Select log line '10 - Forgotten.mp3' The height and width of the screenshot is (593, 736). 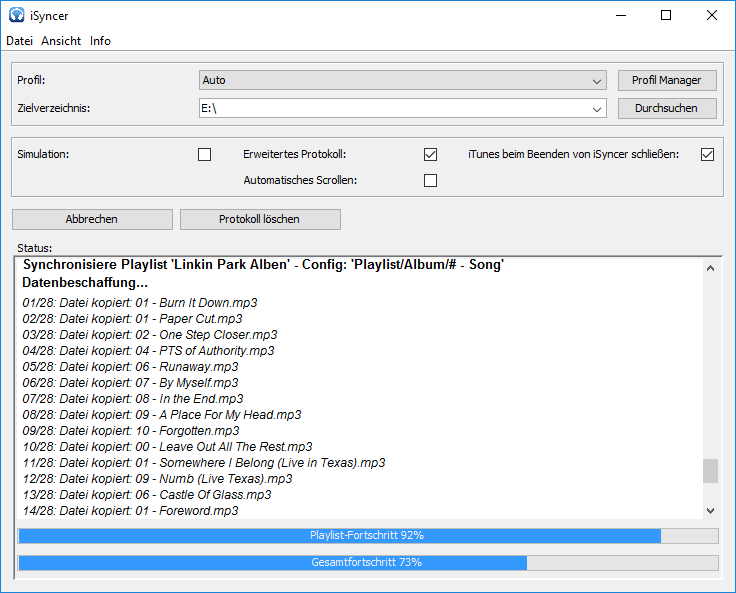[131, 431]
